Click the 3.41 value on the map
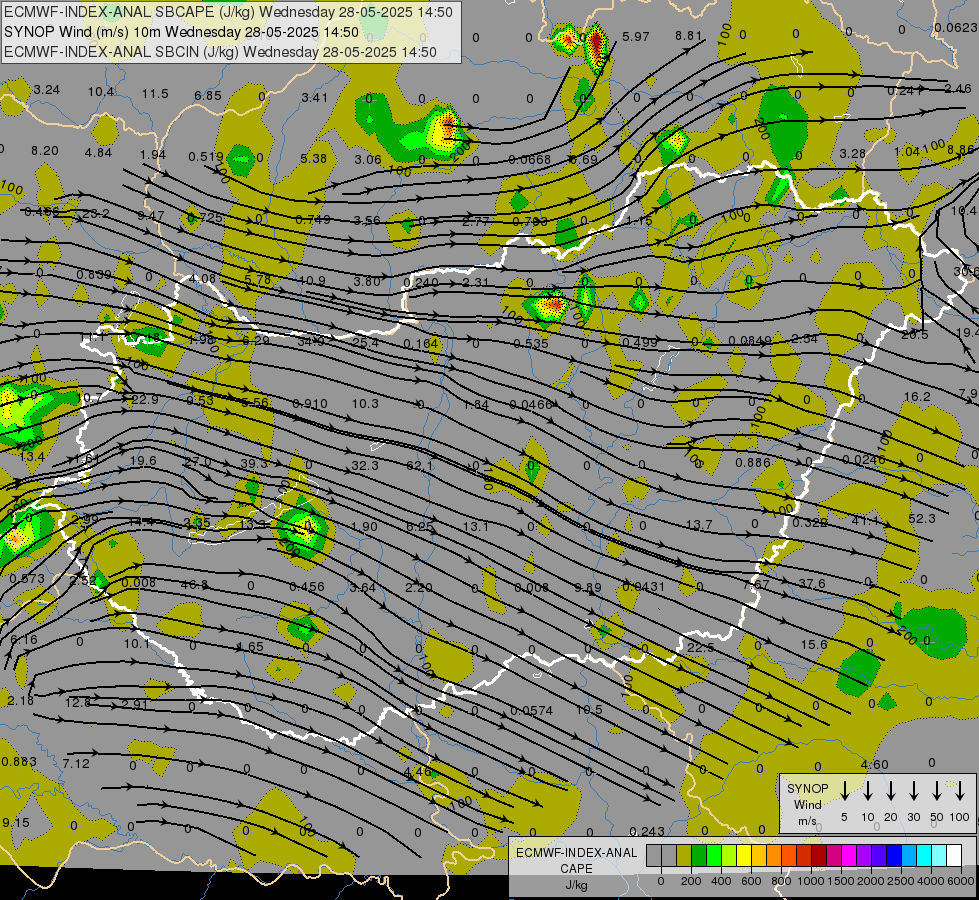Viewport: 979px width, 900px height. click(314, 97)
